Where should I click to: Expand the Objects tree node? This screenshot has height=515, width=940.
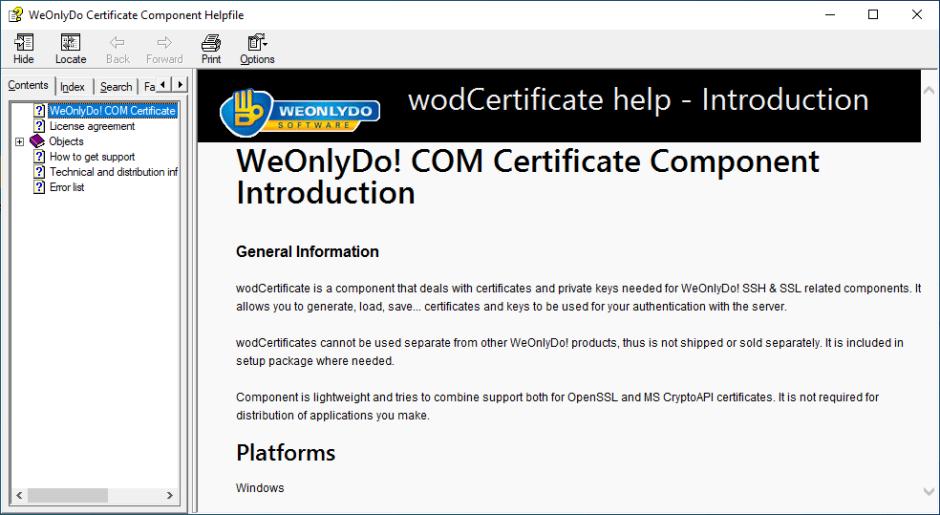pos(19,141)
